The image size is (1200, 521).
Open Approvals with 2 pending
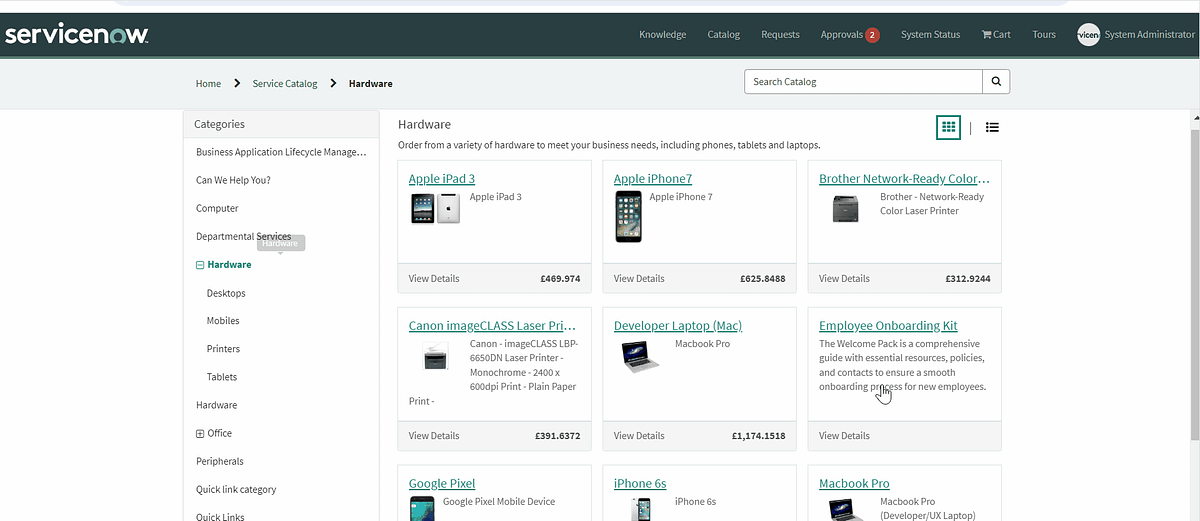click(849, 35)
